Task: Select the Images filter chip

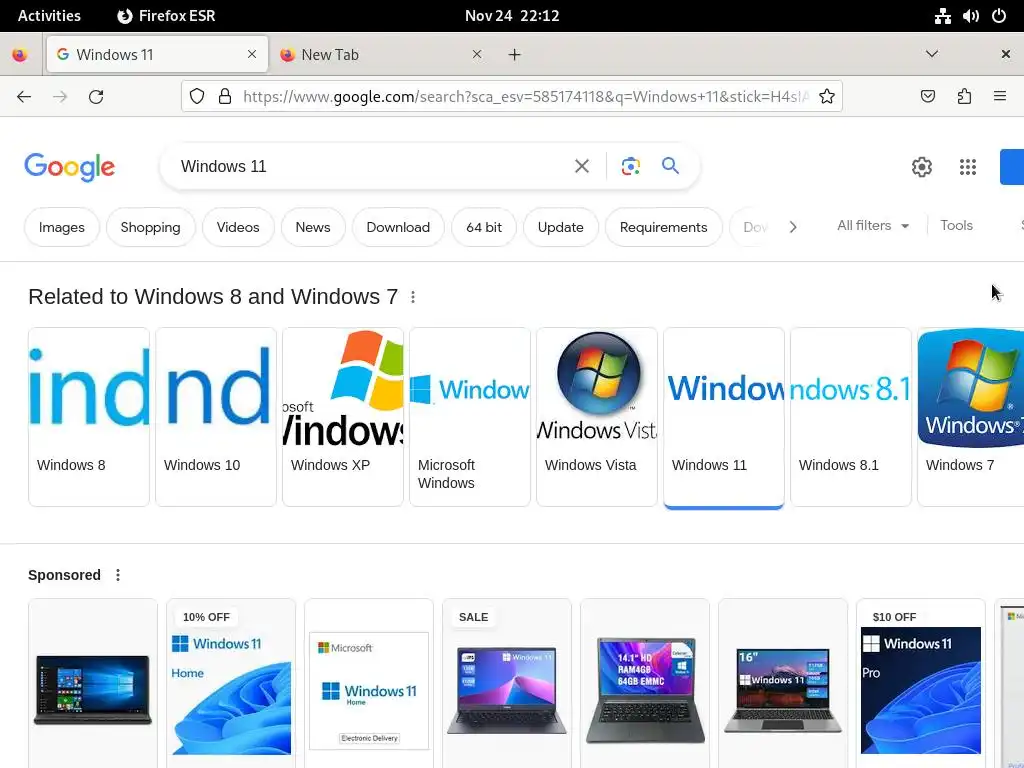Action: [x=61, y=227]
